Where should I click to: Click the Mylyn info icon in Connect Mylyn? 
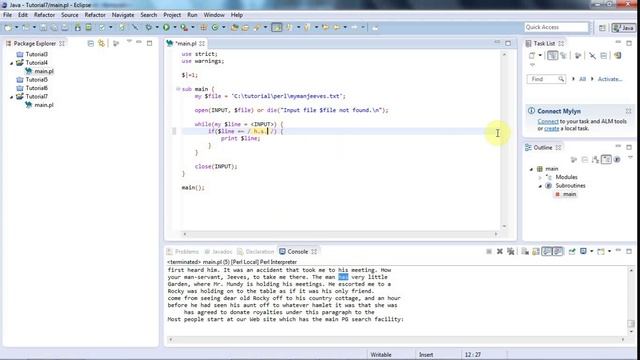click(531, 111)
